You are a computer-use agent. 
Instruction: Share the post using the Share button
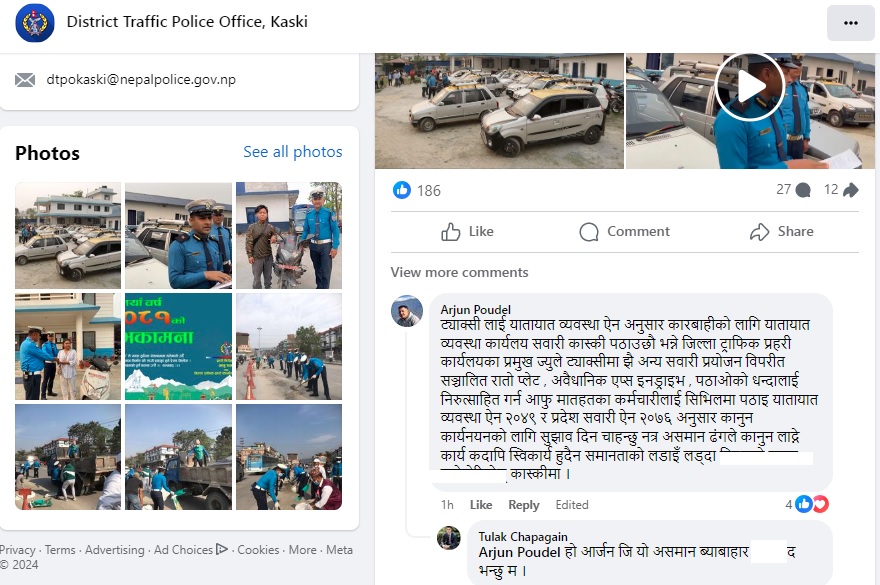pyautogui.click(x=782, y=231)
